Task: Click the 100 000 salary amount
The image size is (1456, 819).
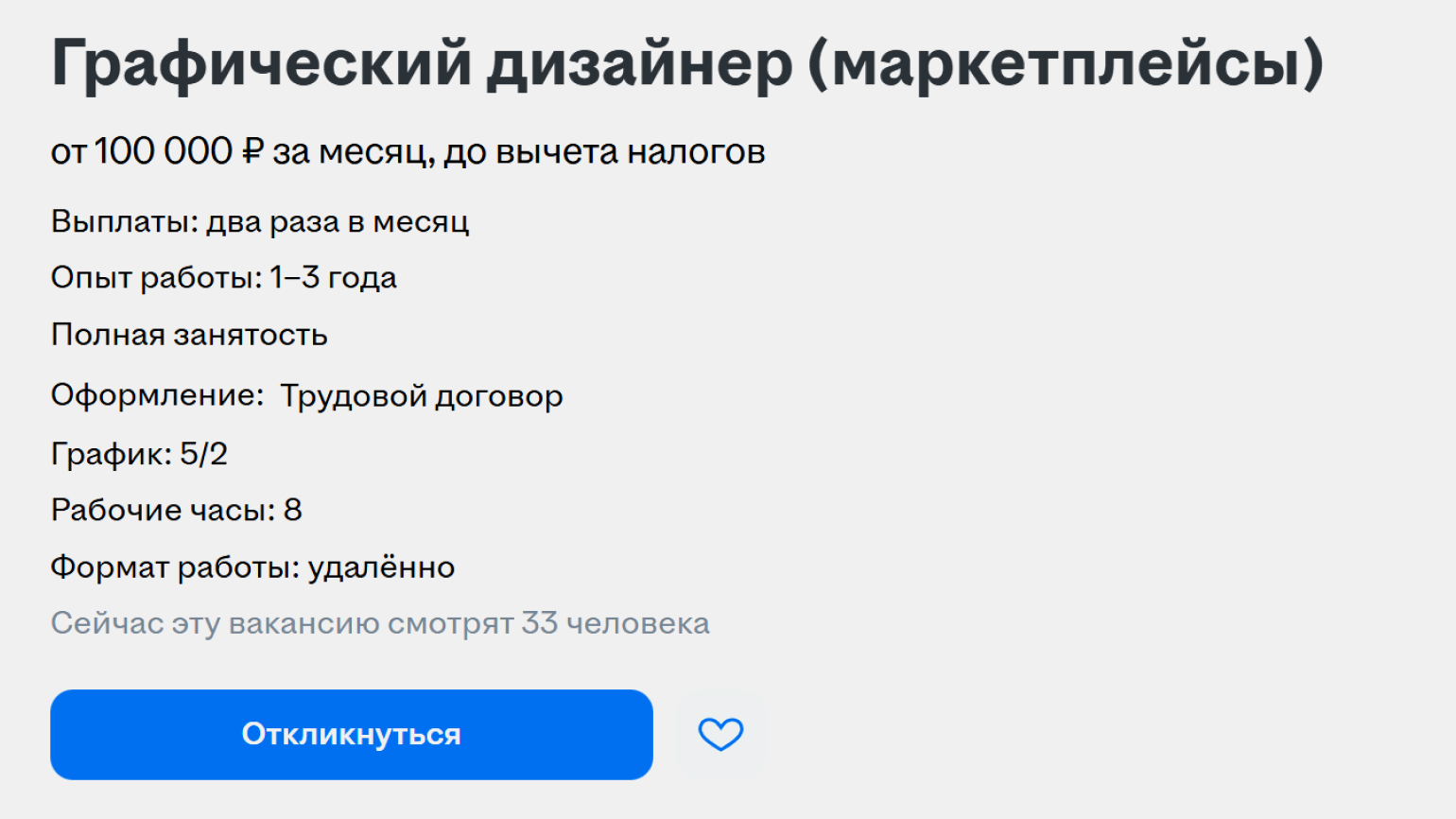Action: click(163, 151)
